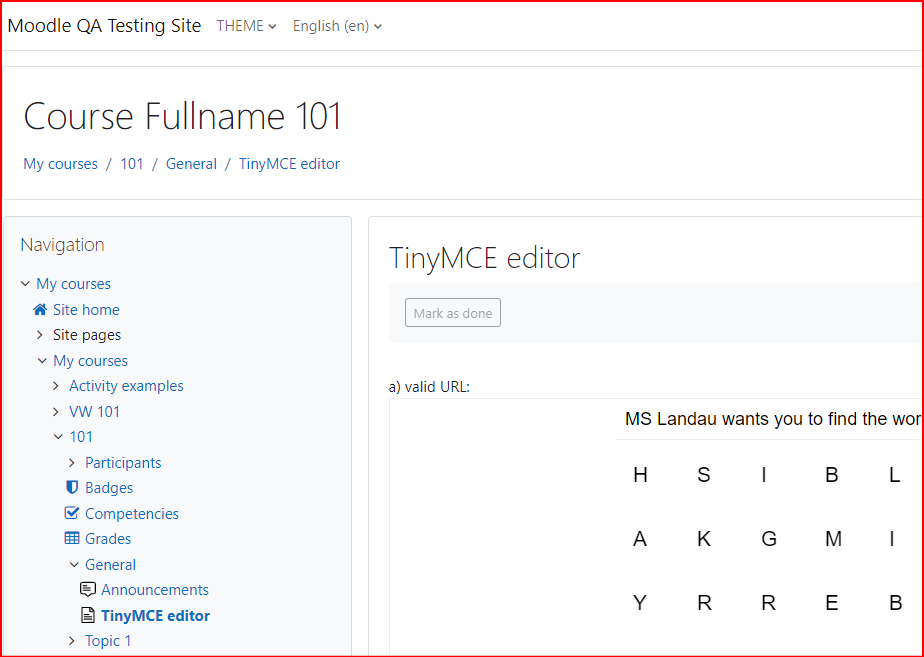Screen dimensions: 924x657
Task: Click the TinyMCE editor page heading
Action: pyautogui.click(x=484, y=258)
